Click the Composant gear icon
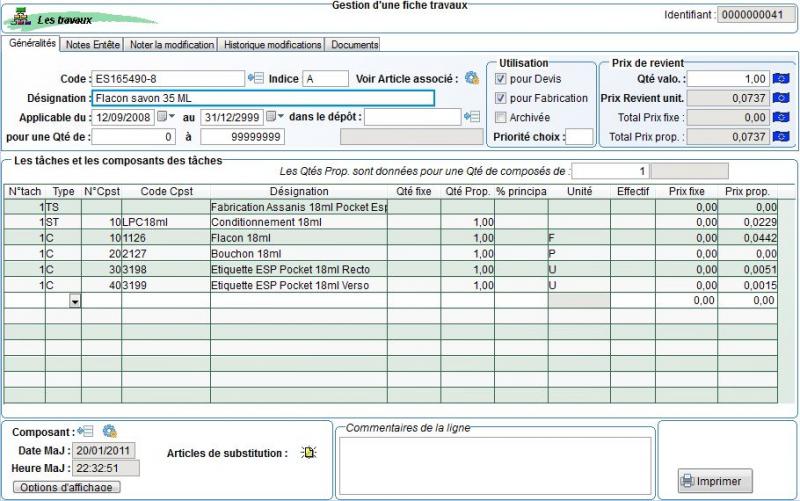The height and width of the screenshot is (501, 800). pos(109,431)
